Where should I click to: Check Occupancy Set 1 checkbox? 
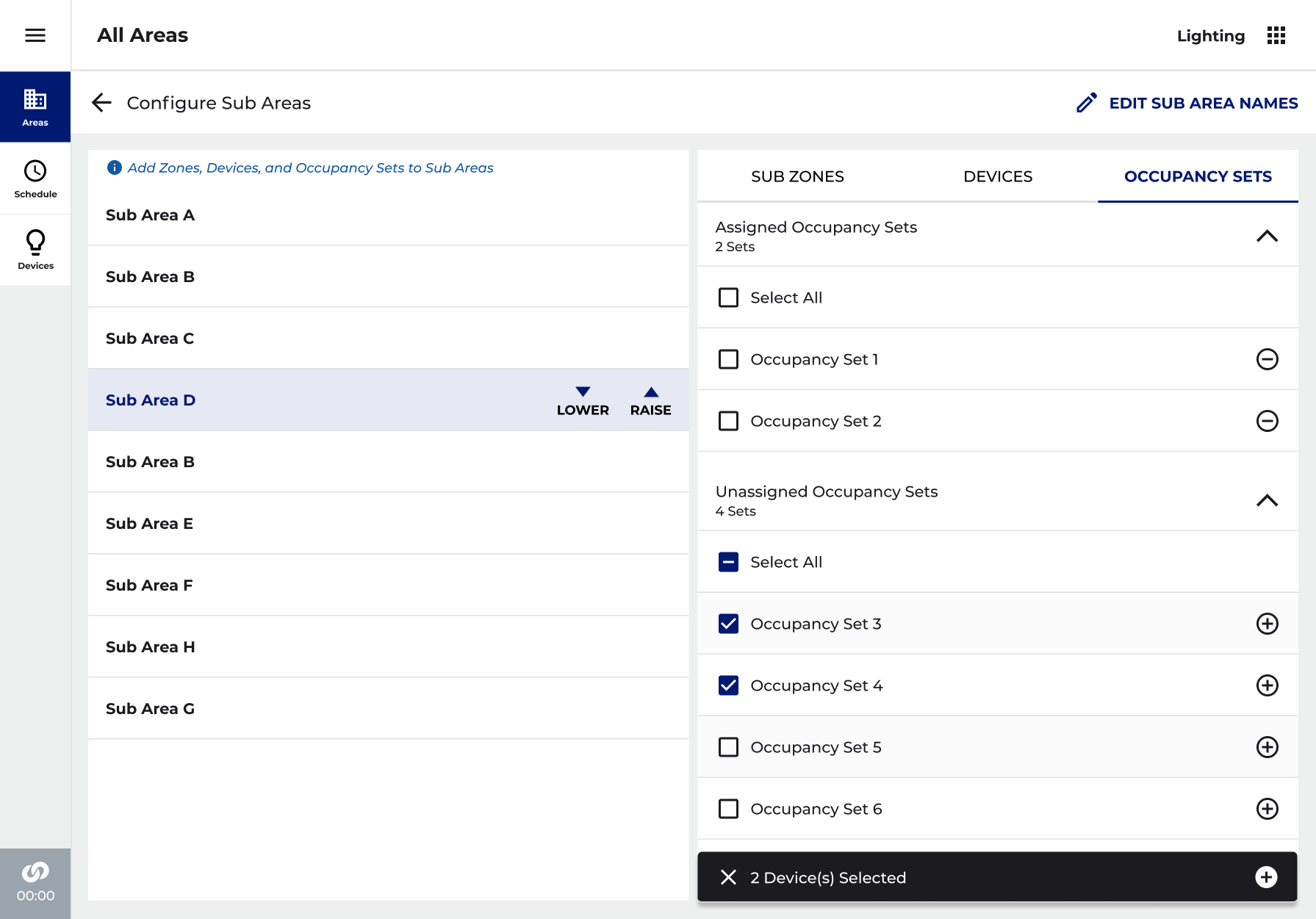click(x=728, y=359)
